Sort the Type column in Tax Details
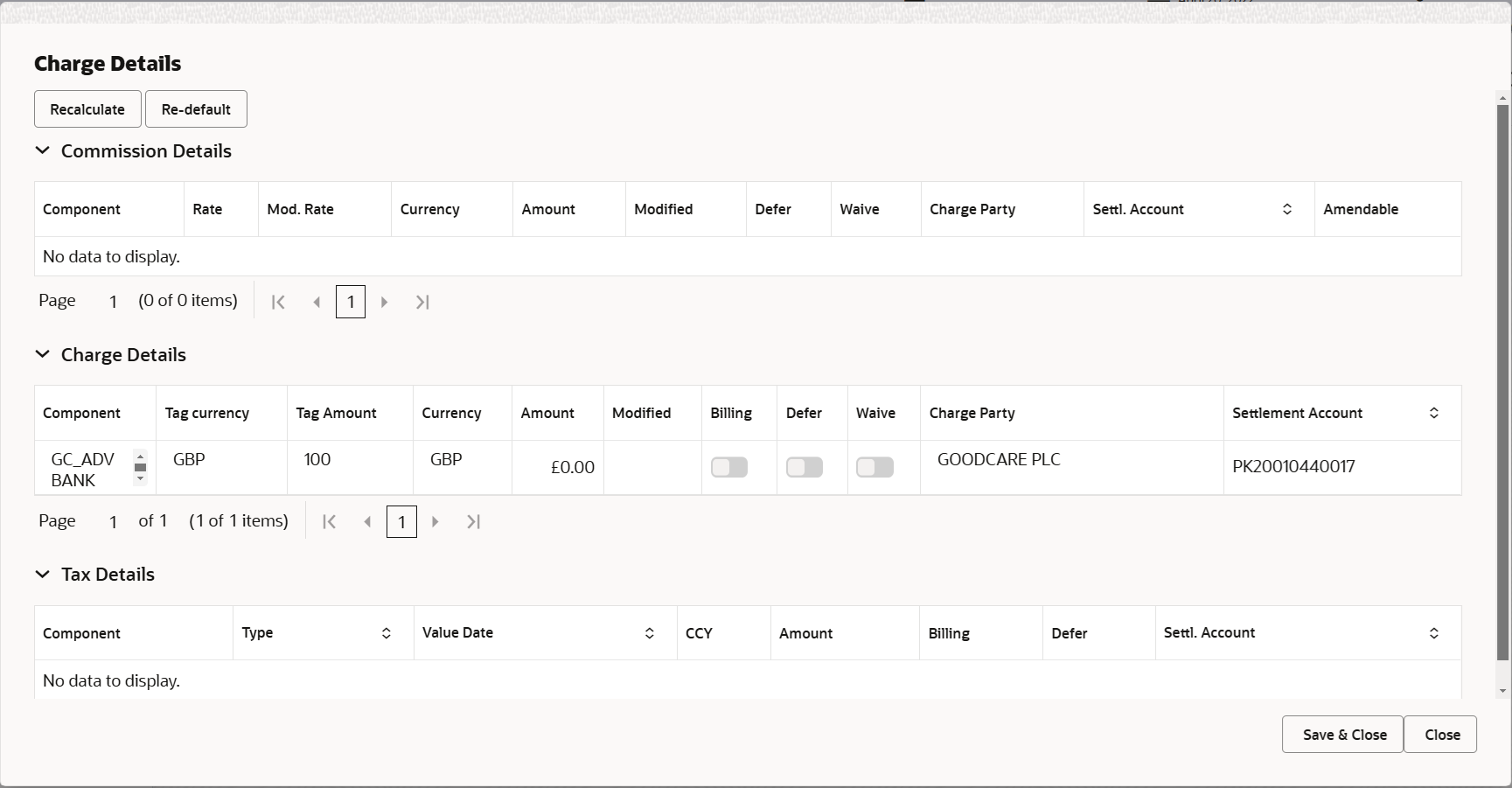Screen dimensions: 1512x788 point(385,632)
